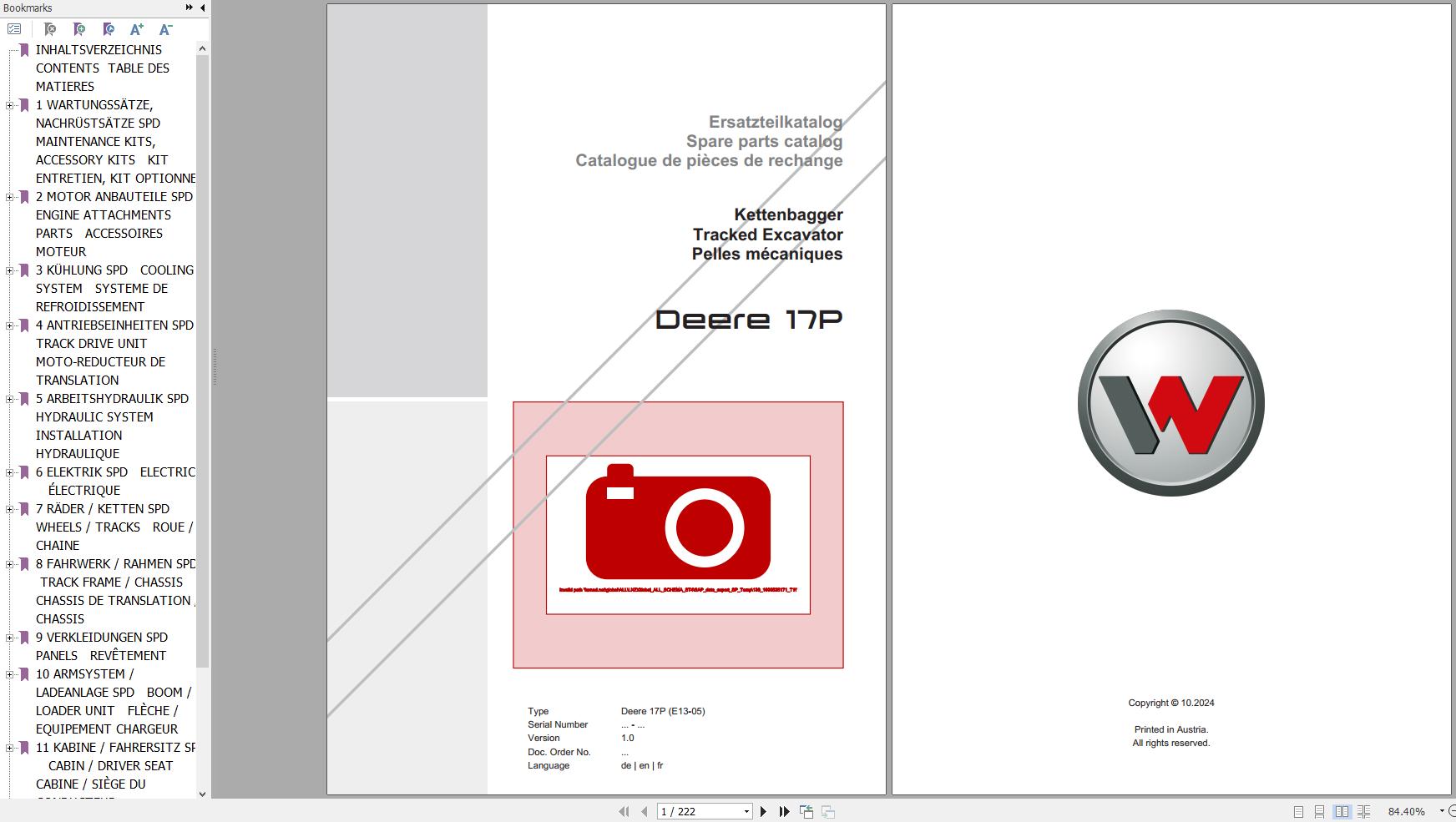Click the go to next view icon
The image size is (1456, 822).
tap(828, 811)
